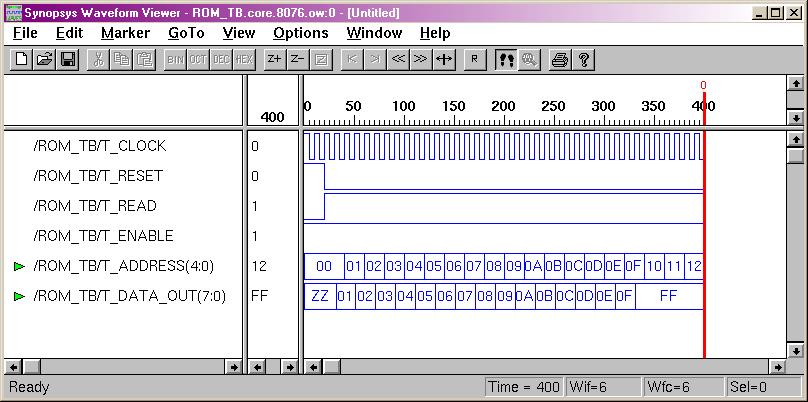808x402 pixels.
Task: Open the Marker menu
Action: pos(125,33)
